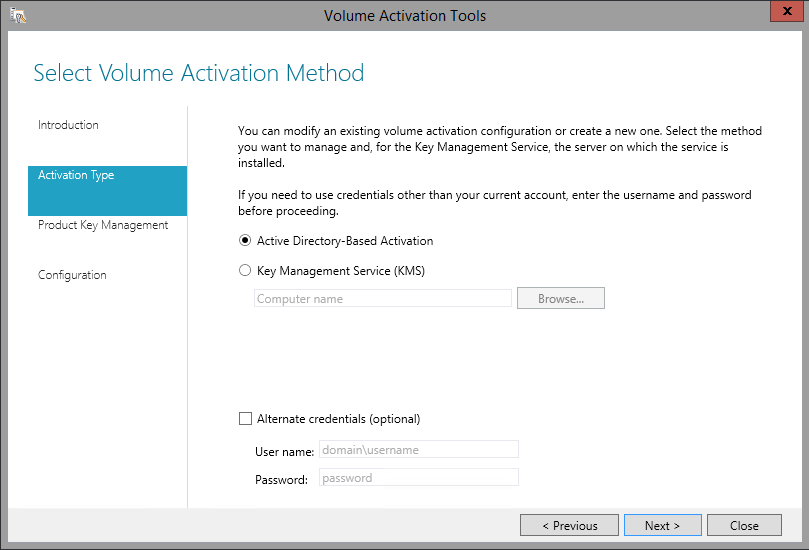Focus the Computer name field

pyautogui.click(x=383, y=298)
